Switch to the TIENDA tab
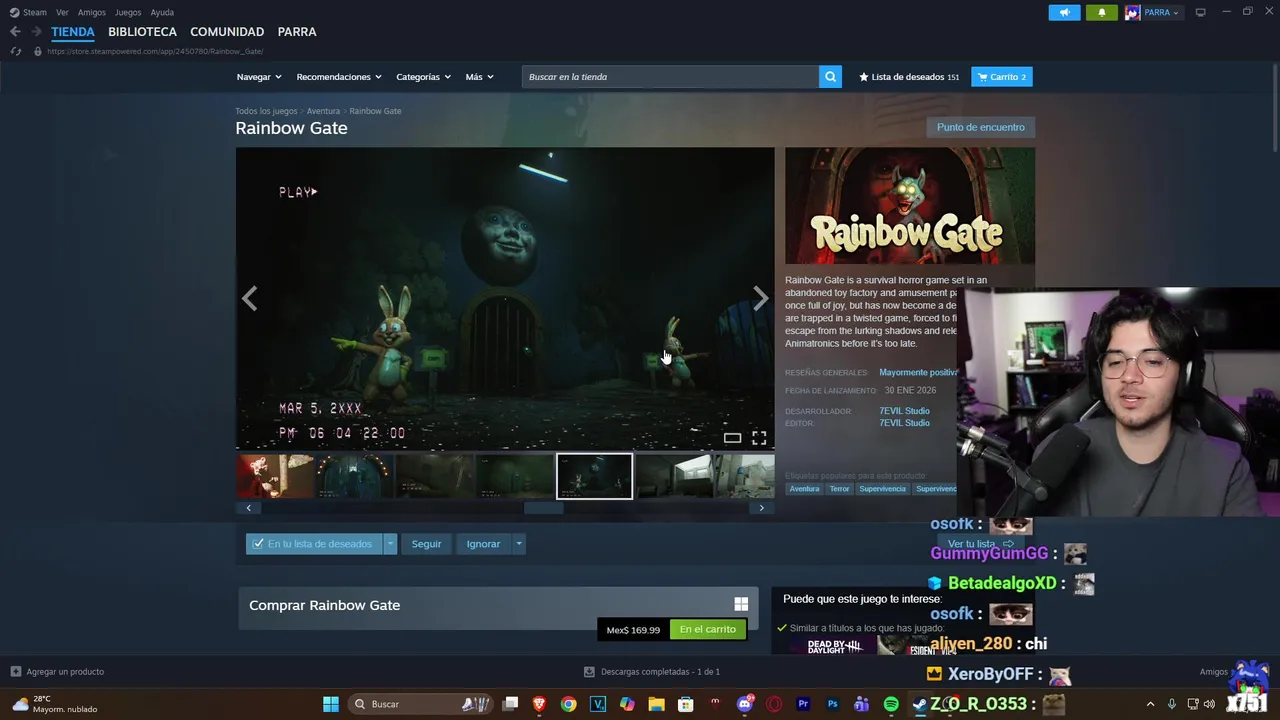The width and height of the screenshot is (1280, 720). pyautogui.click(x=73, y=32)
